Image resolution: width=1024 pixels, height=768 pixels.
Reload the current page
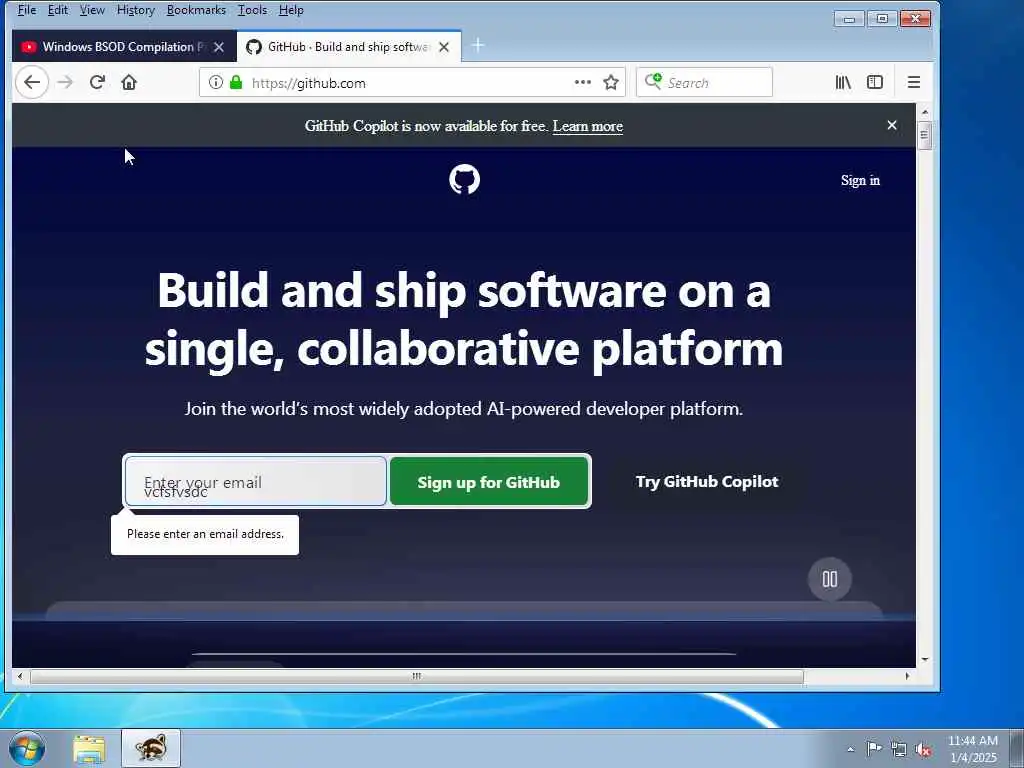point(97,82)
